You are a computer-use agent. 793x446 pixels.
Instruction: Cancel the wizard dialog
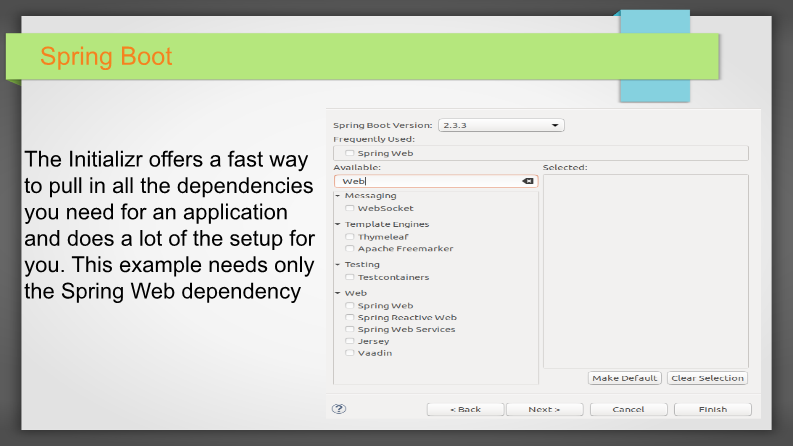coord(629,409)
